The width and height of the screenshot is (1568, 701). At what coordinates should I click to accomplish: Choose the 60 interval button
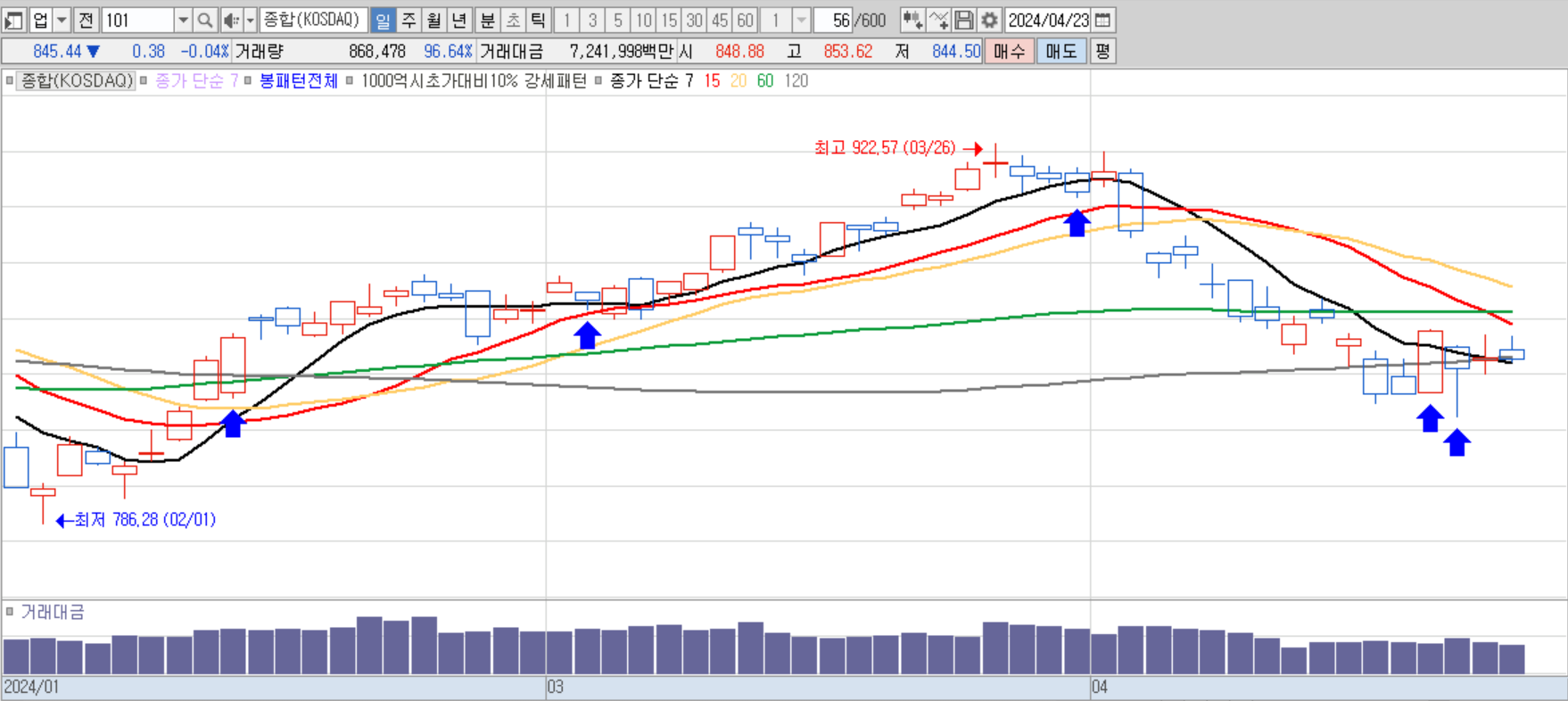[746, 20]
